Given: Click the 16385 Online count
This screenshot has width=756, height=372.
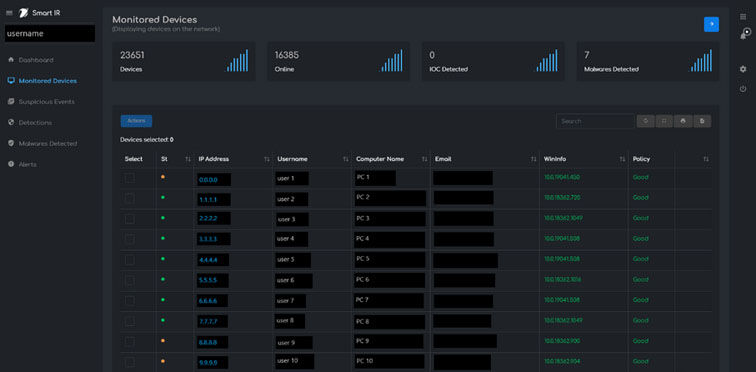Looking at the screenshot, I should [x=286, y=55].
